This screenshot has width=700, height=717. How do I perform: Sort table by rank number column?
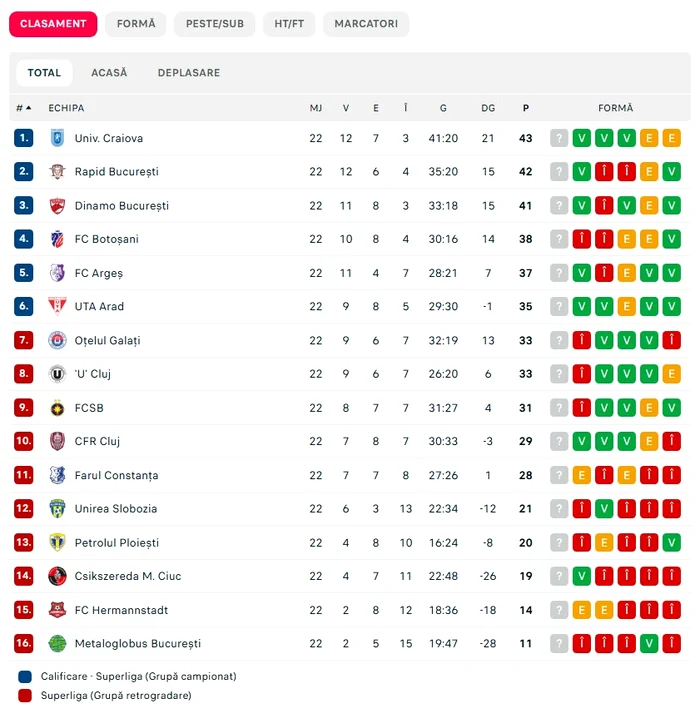pyautogui.click(x=23, y=108)
